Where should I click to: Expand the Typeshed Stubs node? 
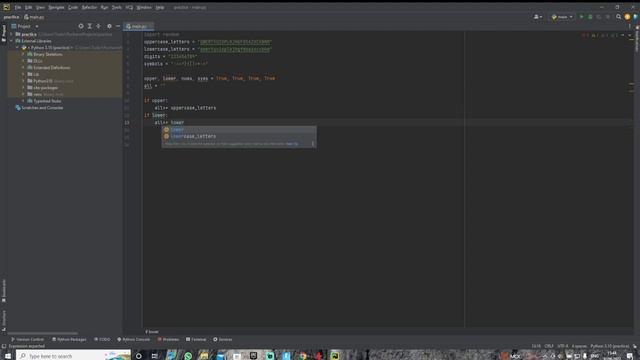(23, 101)
